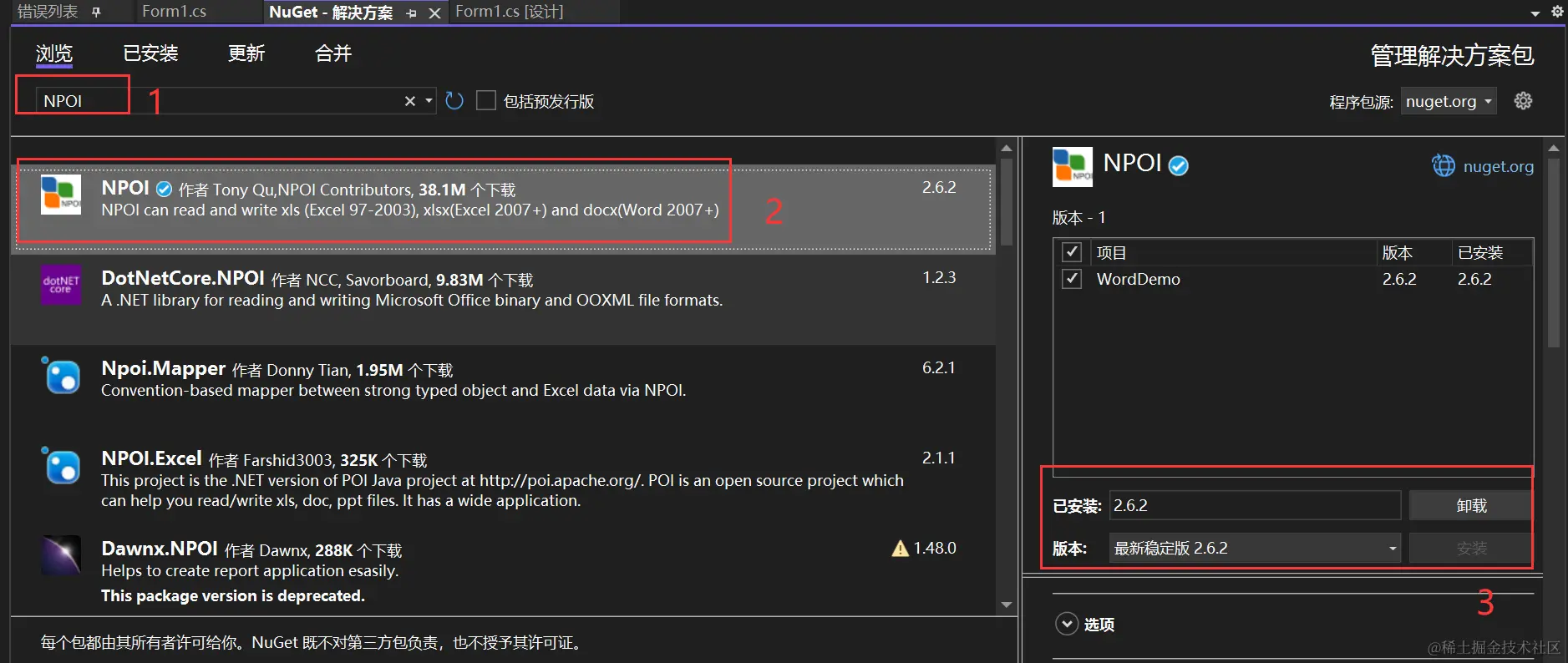
Task: Click version 6.2.1 of Npoi.Mapper
Action: click(x=939, y=367)
